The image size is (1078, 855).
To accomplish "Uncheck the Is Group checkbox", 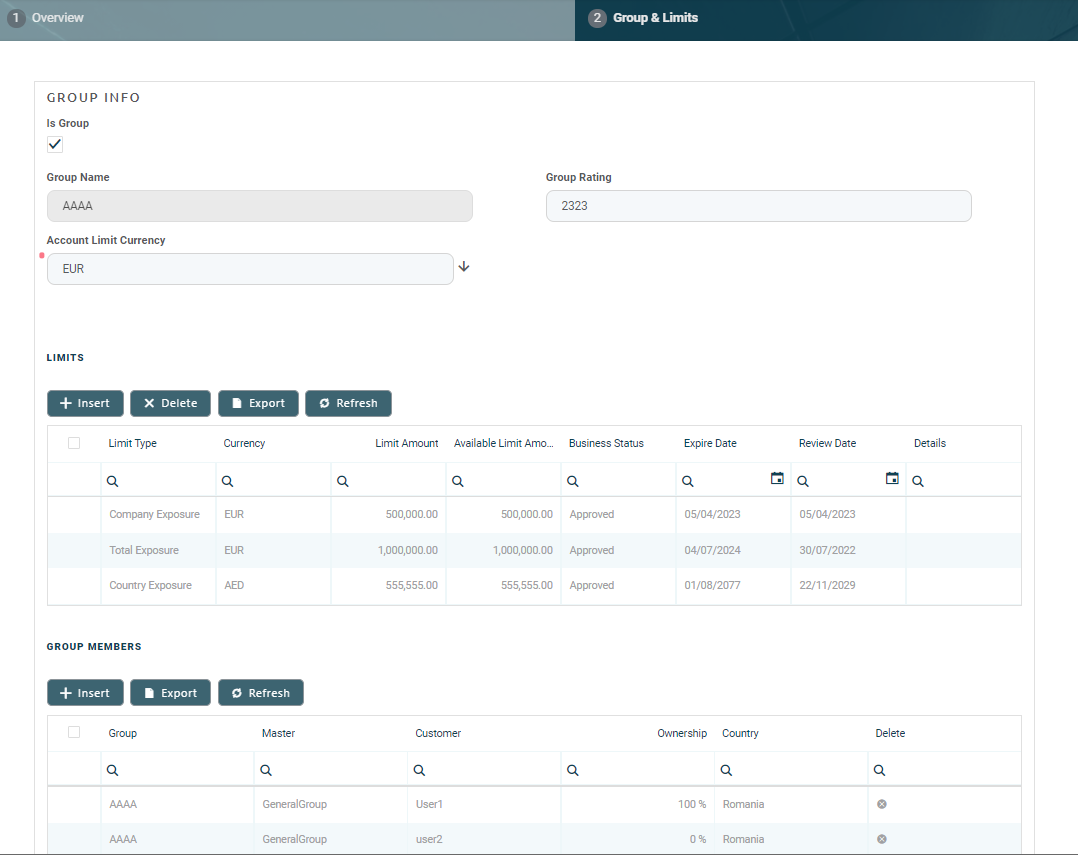I will point(55,145).
